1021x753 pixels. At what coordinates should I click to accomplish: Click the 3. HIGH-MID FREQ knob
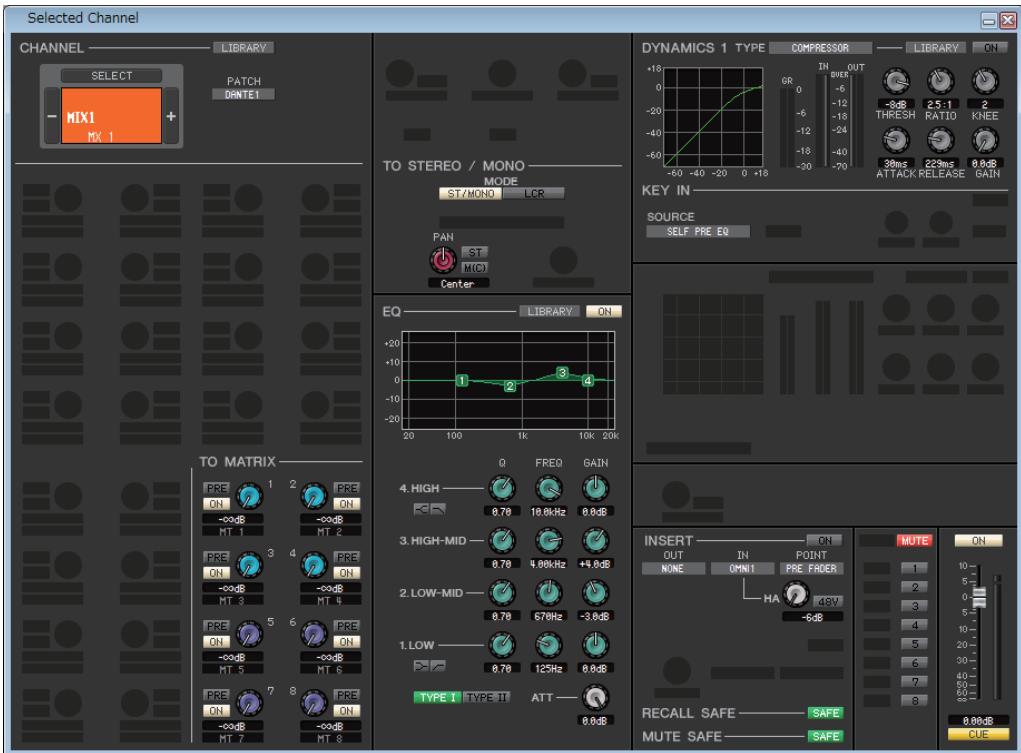[x=548, y=541]
